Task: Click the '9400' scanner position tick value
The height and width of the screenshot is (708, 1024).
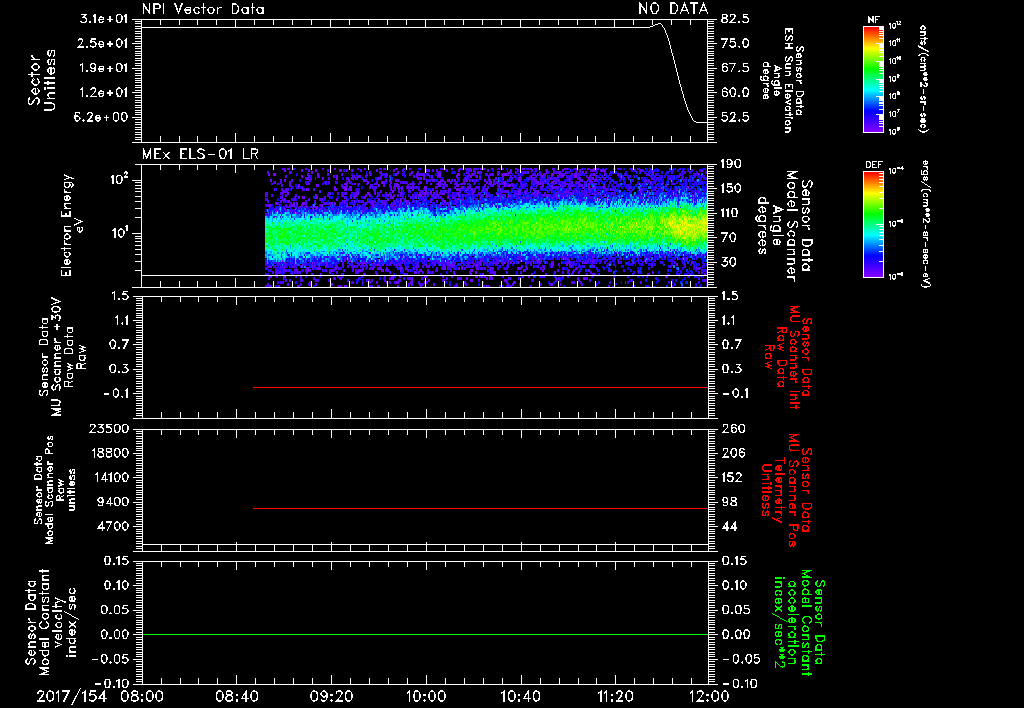Action: coord(113,502)
